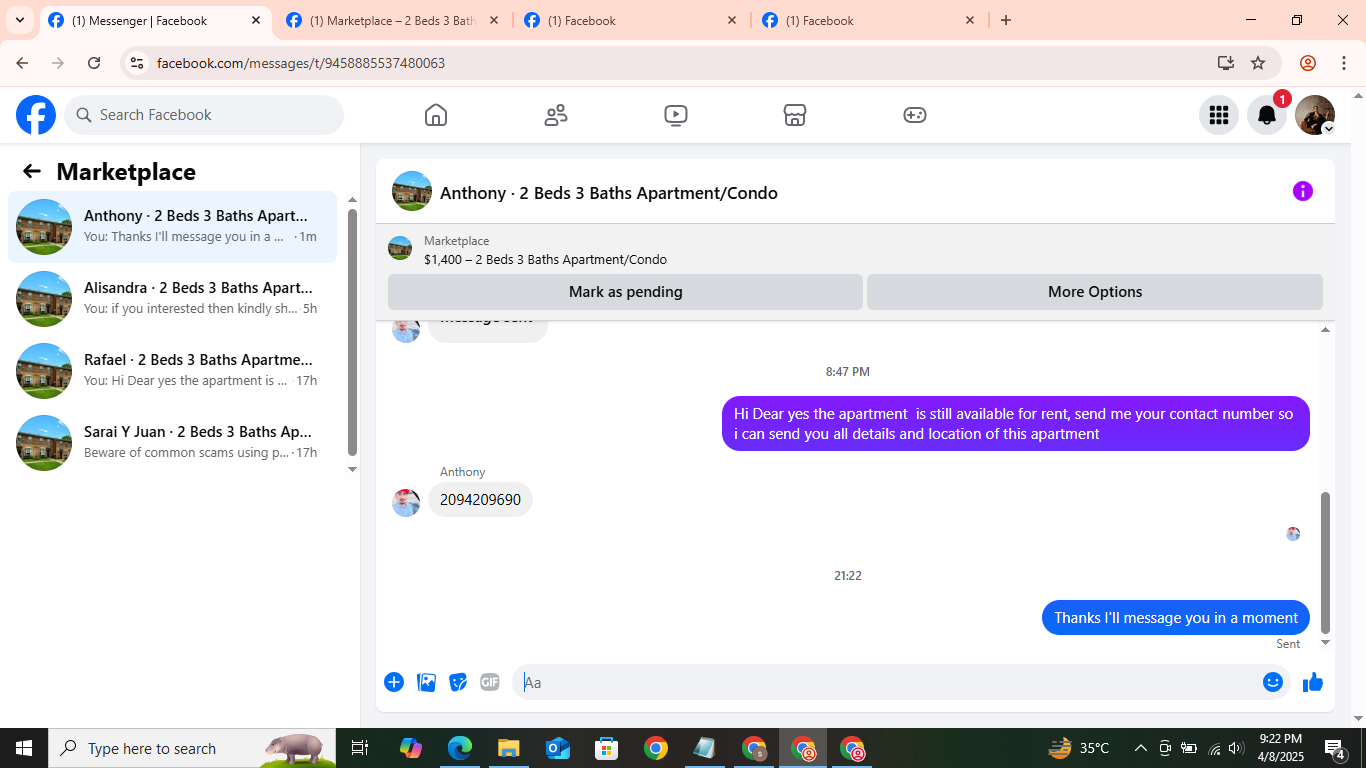
Task: Open Alisandra conversation in the list
Action: click(173, 299)
